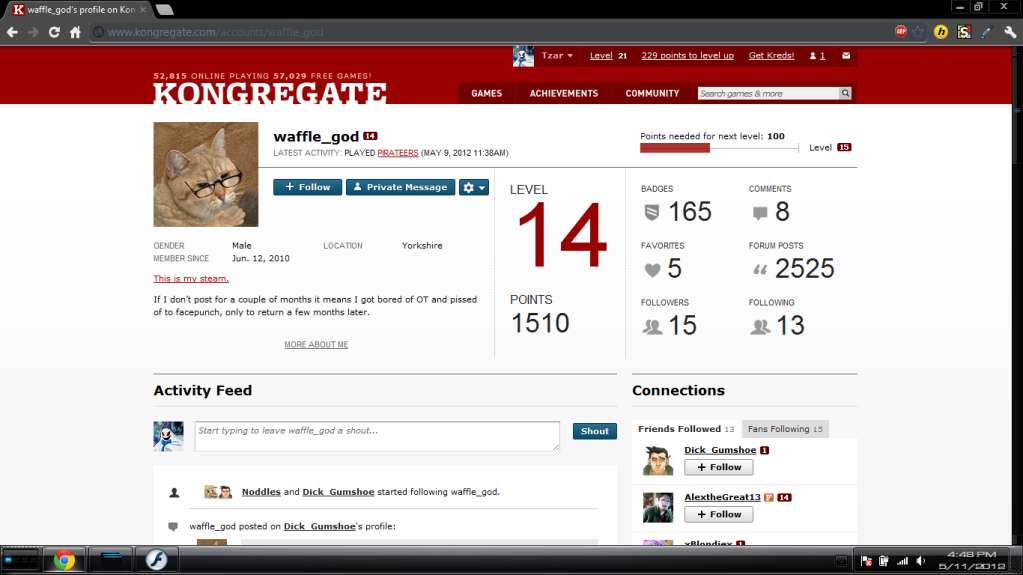Send a Private Message
This screenshot has width=1023, height=575.
coord(400,187)
